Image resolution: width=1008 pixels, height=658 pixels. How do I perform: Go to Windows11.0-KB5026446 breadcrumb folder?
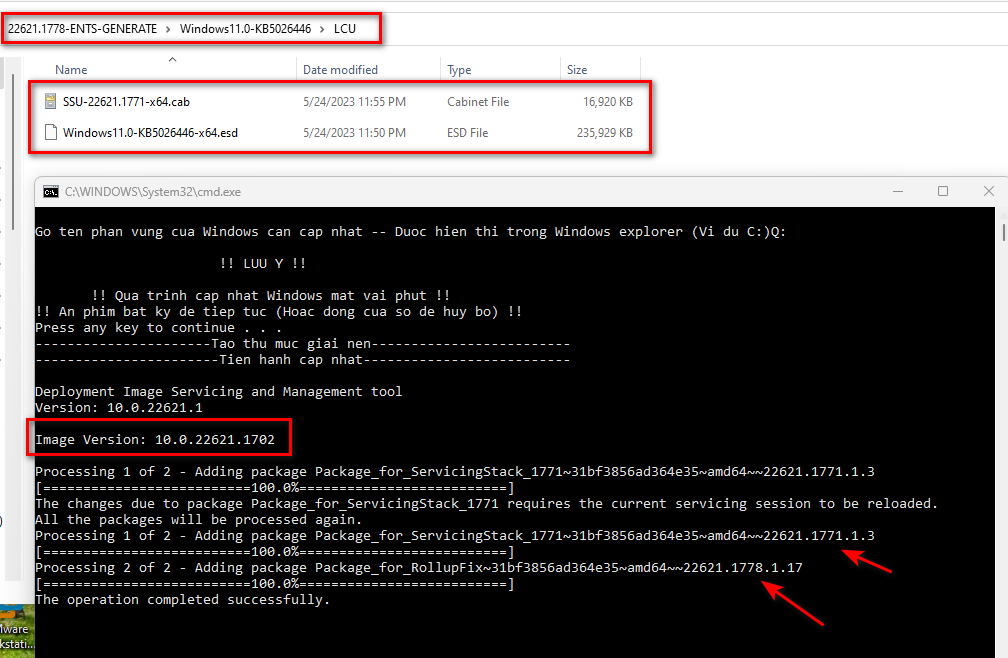[x=245, y=29]
